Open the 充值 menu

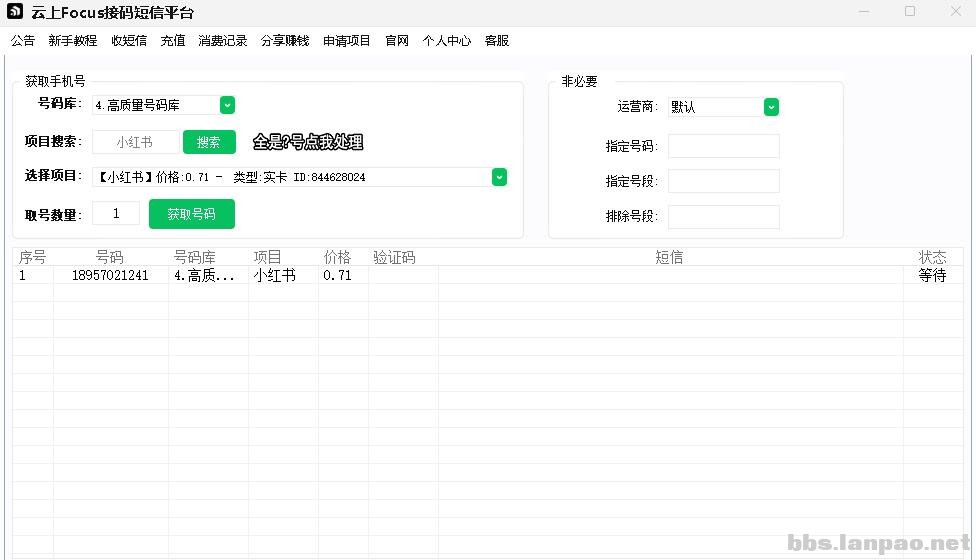(x=172, y=40)
